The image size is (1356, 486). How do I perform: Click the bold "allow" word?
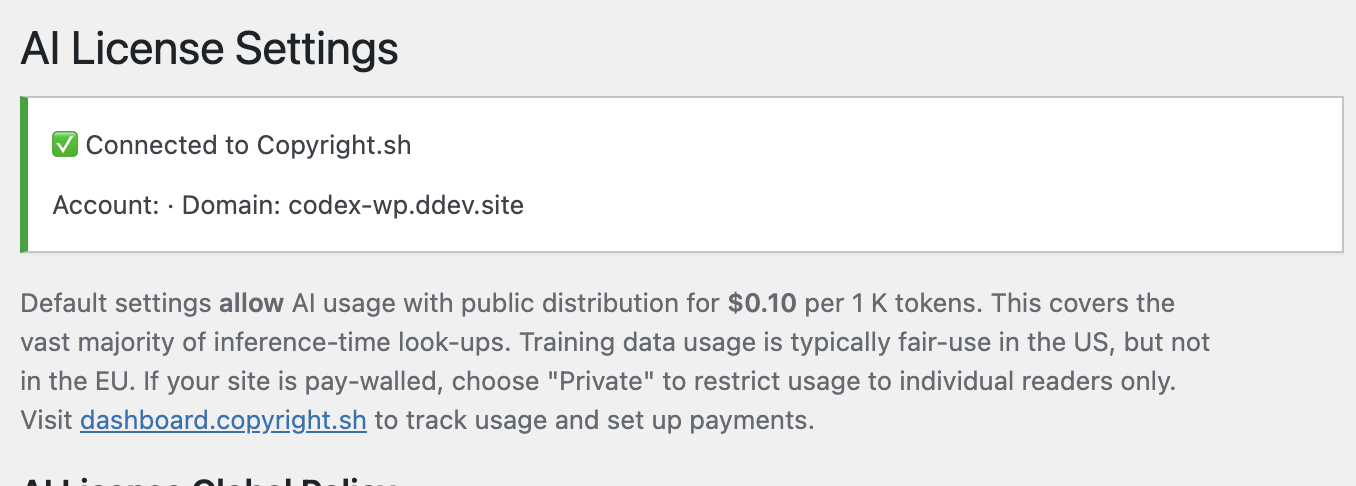tap(252, 303)
